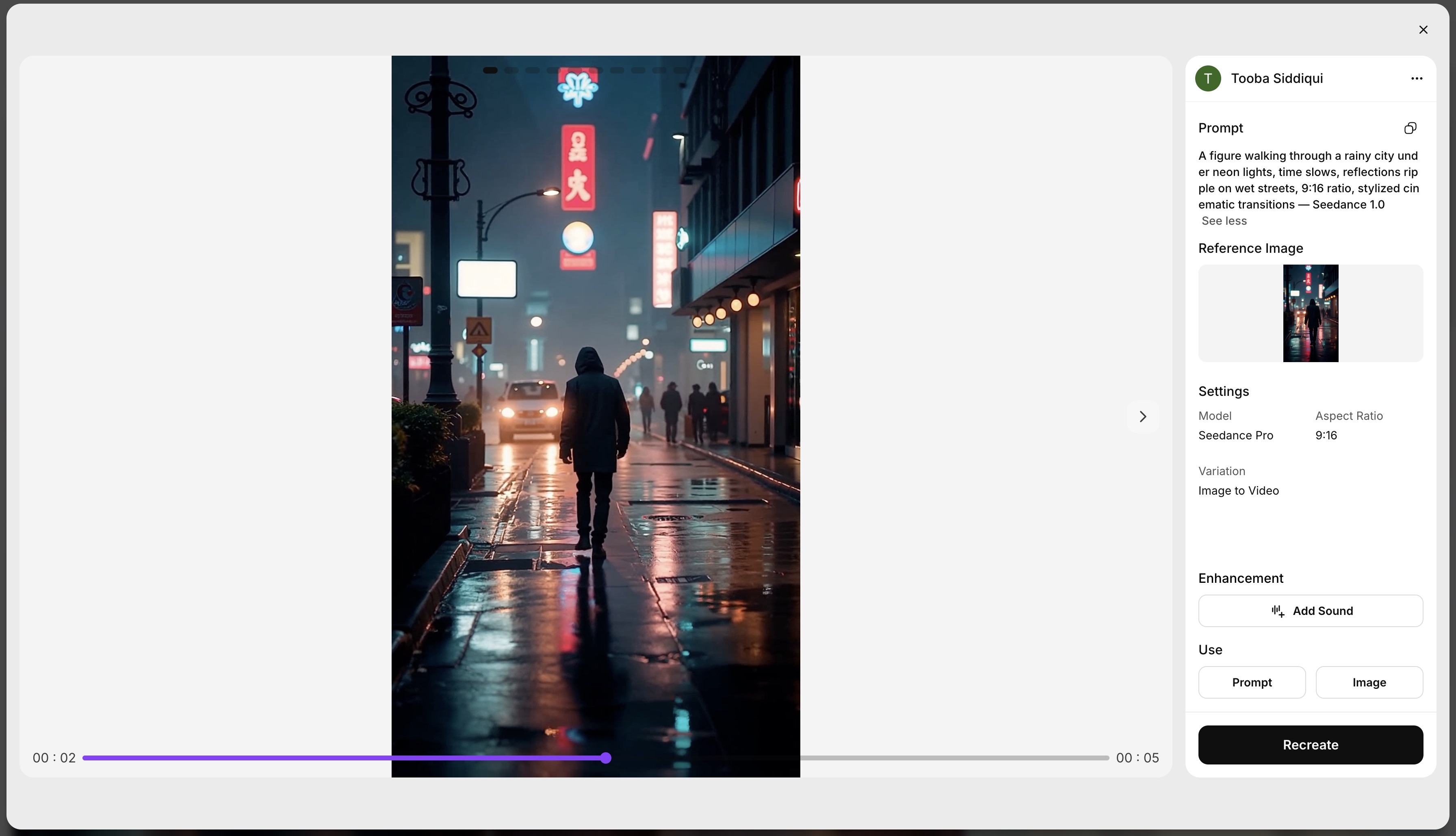Click the Enhancement heading
This screenshot has height=836, width=1456.
1240,578
